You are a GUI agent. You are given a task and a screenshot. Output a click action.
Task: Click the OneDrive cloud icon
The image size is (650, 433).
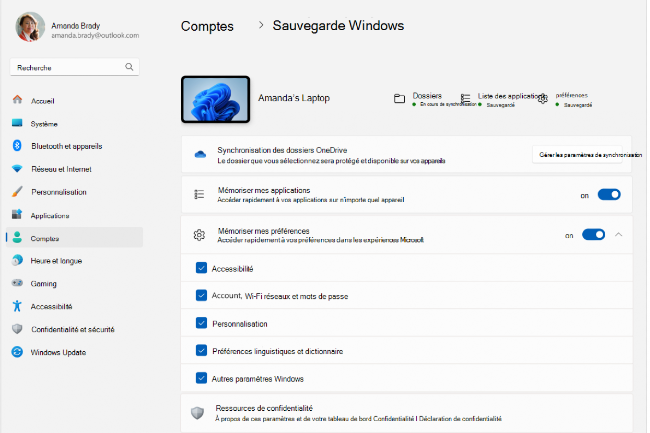tap(200, 154)
